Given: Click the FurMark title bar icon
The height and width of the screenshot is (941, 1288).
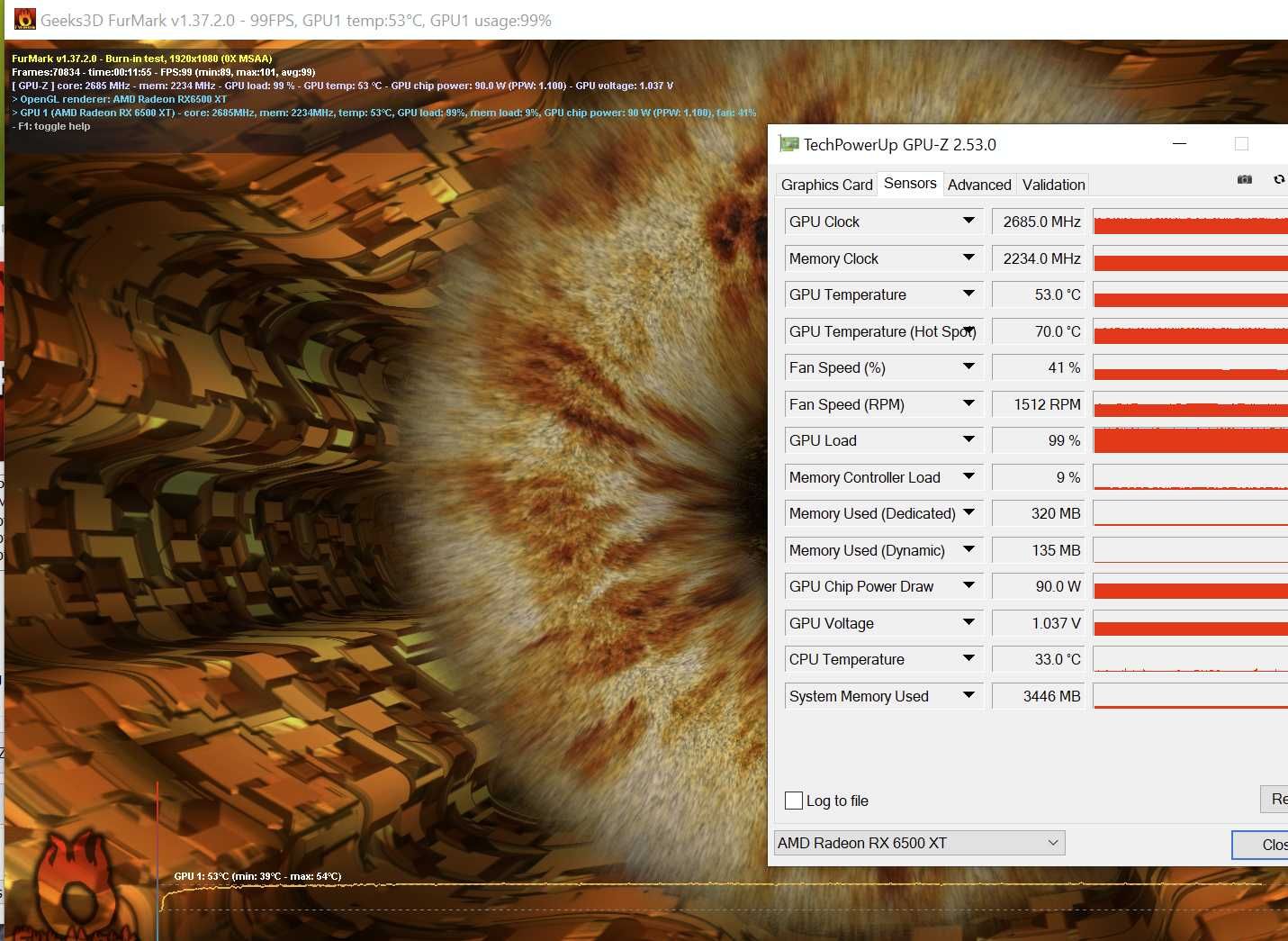Looking at the screenshot, I should pos(25,19).
